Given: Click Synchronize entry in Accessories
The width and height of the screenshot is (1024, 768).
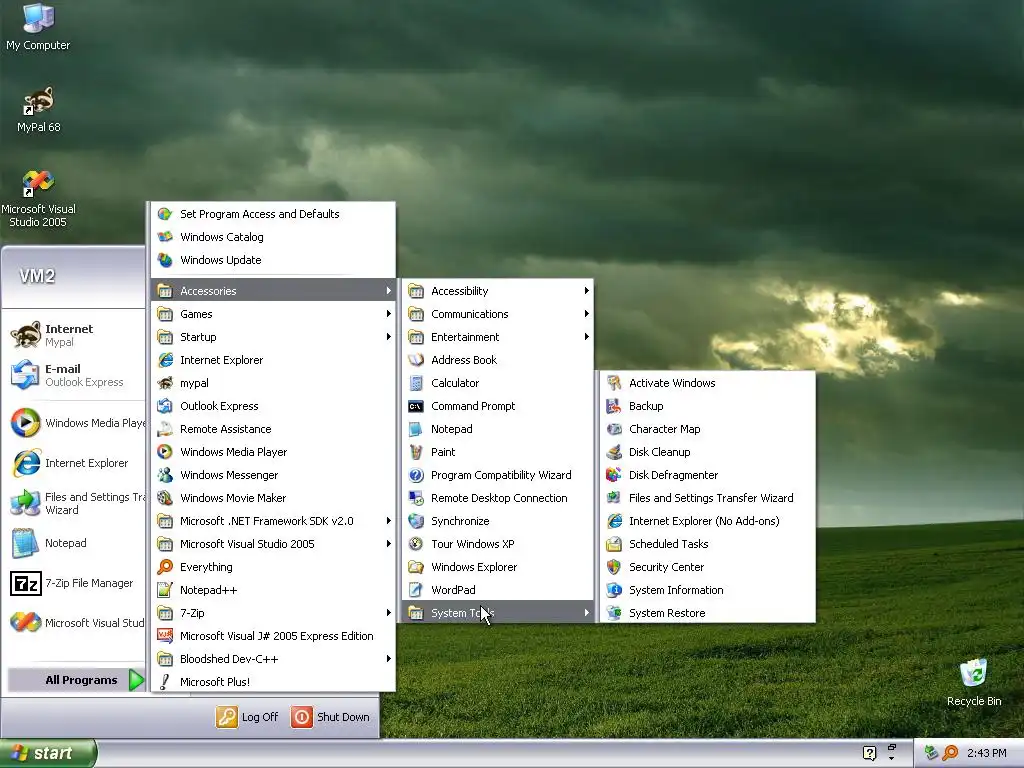Looking at the screenshot, I should 498,520.
